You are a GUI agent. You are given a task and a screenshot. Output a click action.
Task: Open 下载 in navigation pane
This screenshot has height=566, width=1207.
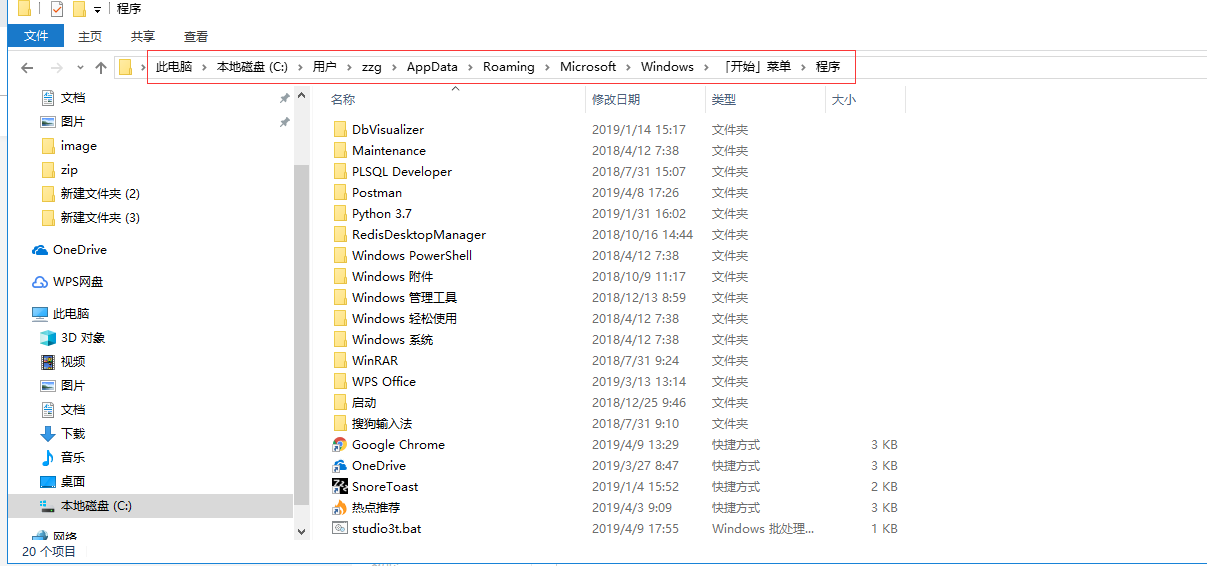[x=73, y=434]
